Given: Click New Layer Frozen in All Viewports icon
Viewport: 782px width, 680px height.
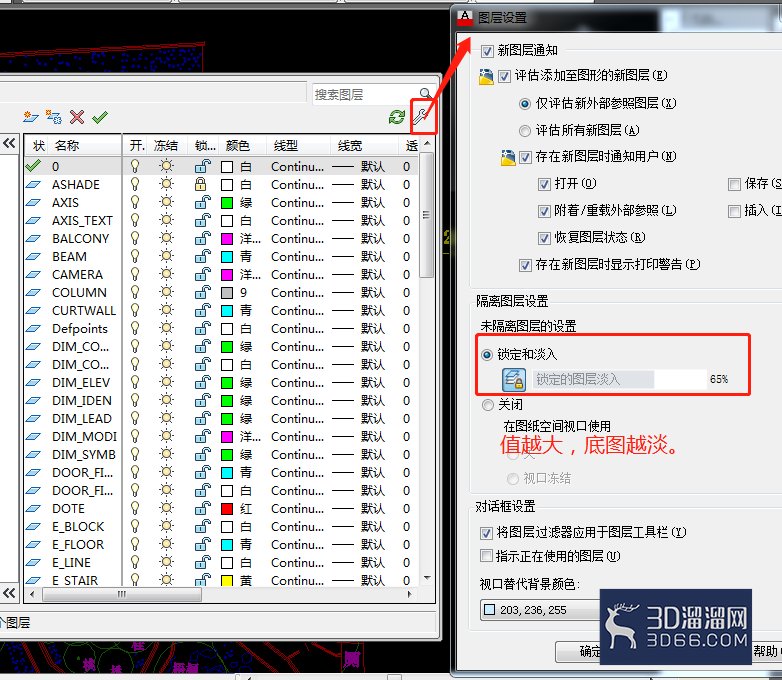Looking at the screenshot, I should 53,117.
